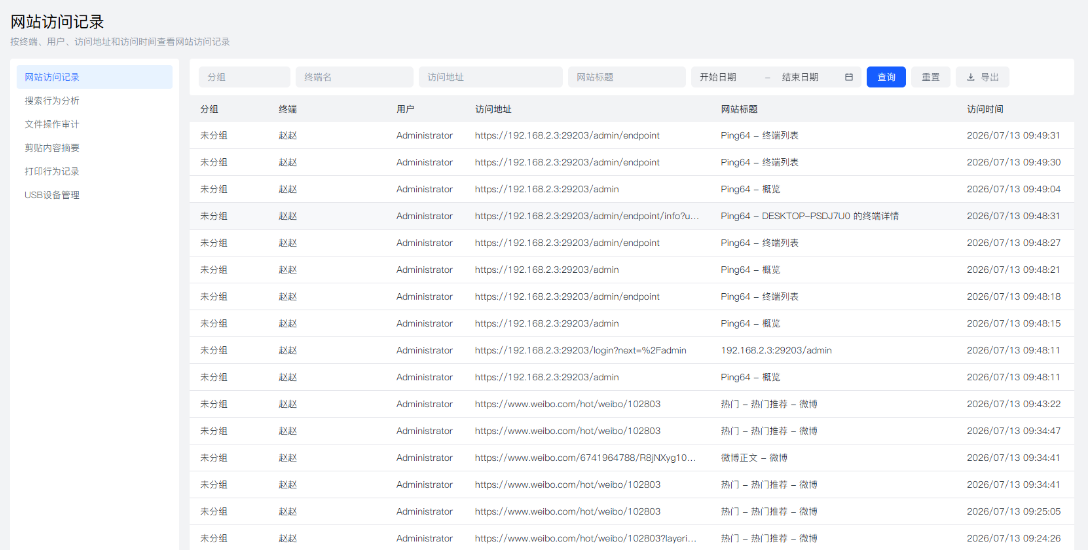Viewport: 1088px width, 550px height.
Task: Click the login?next=%2Fadmin URL
Action: (x=581, y=350)
